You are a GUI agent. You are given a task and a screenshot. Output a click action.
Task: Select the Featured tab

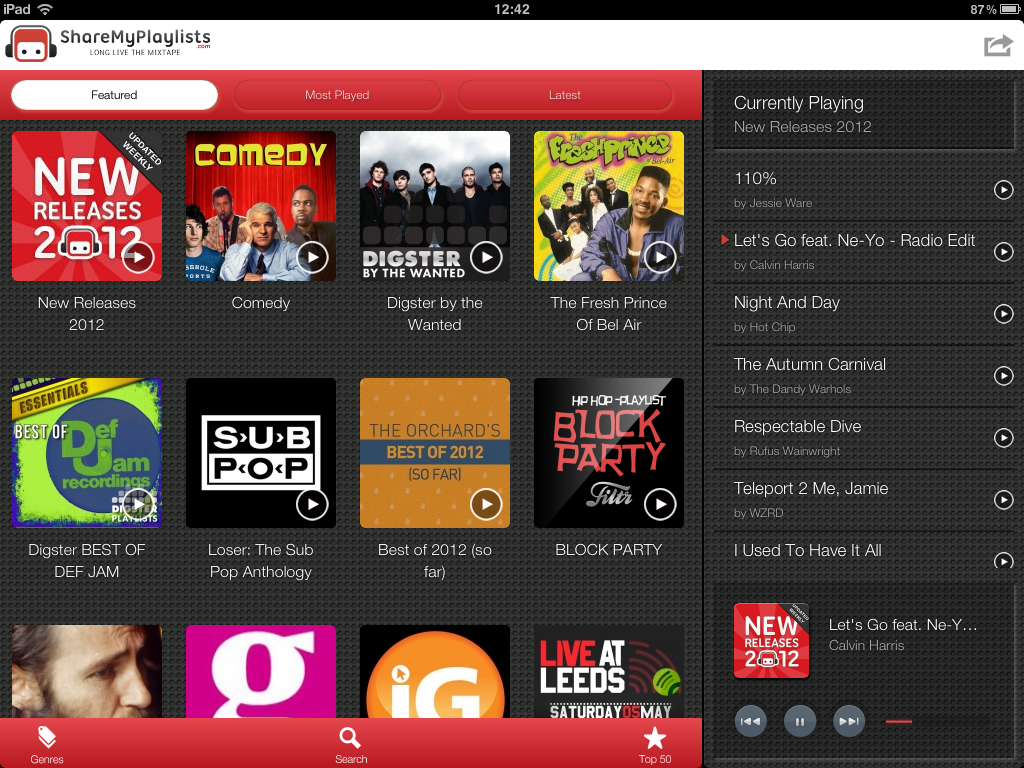pos(114,95)
